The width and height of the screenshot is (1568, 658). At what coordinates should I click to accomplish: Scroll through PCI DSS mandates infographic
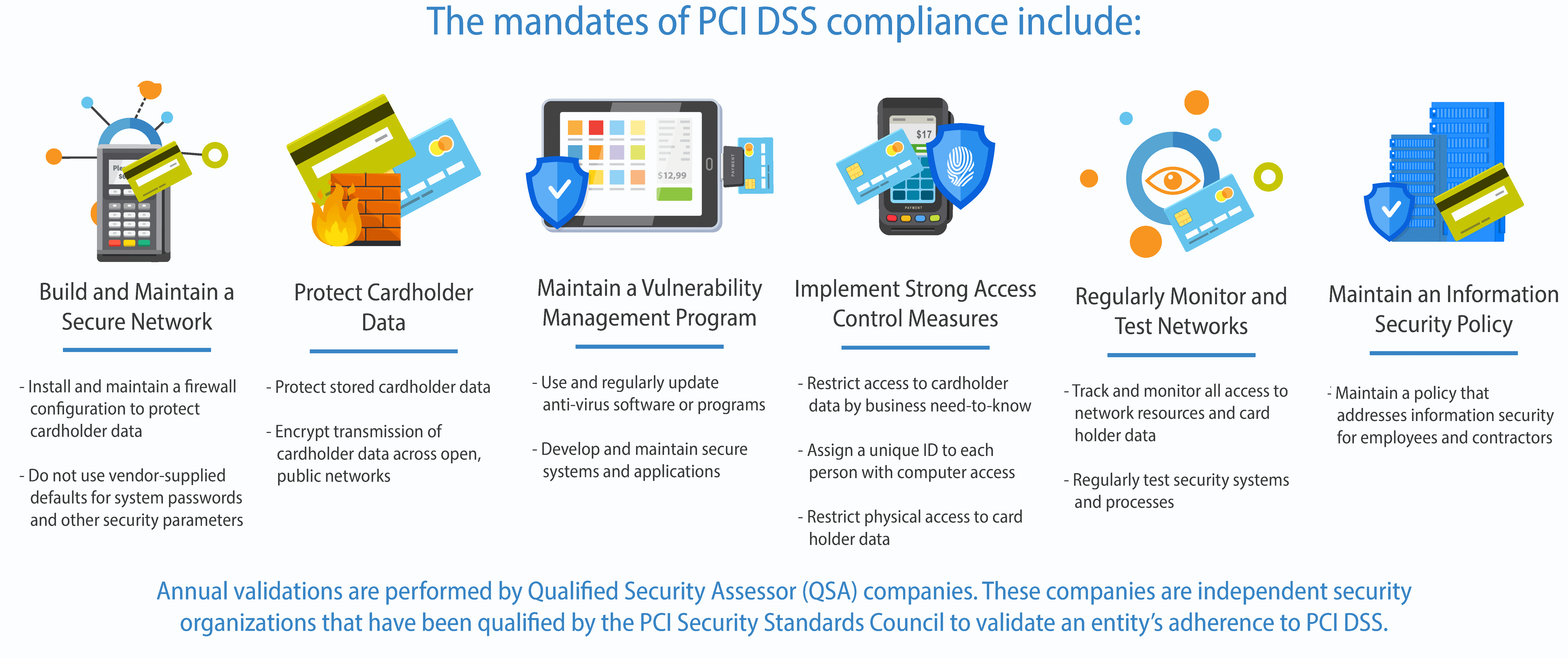(784, 329)
